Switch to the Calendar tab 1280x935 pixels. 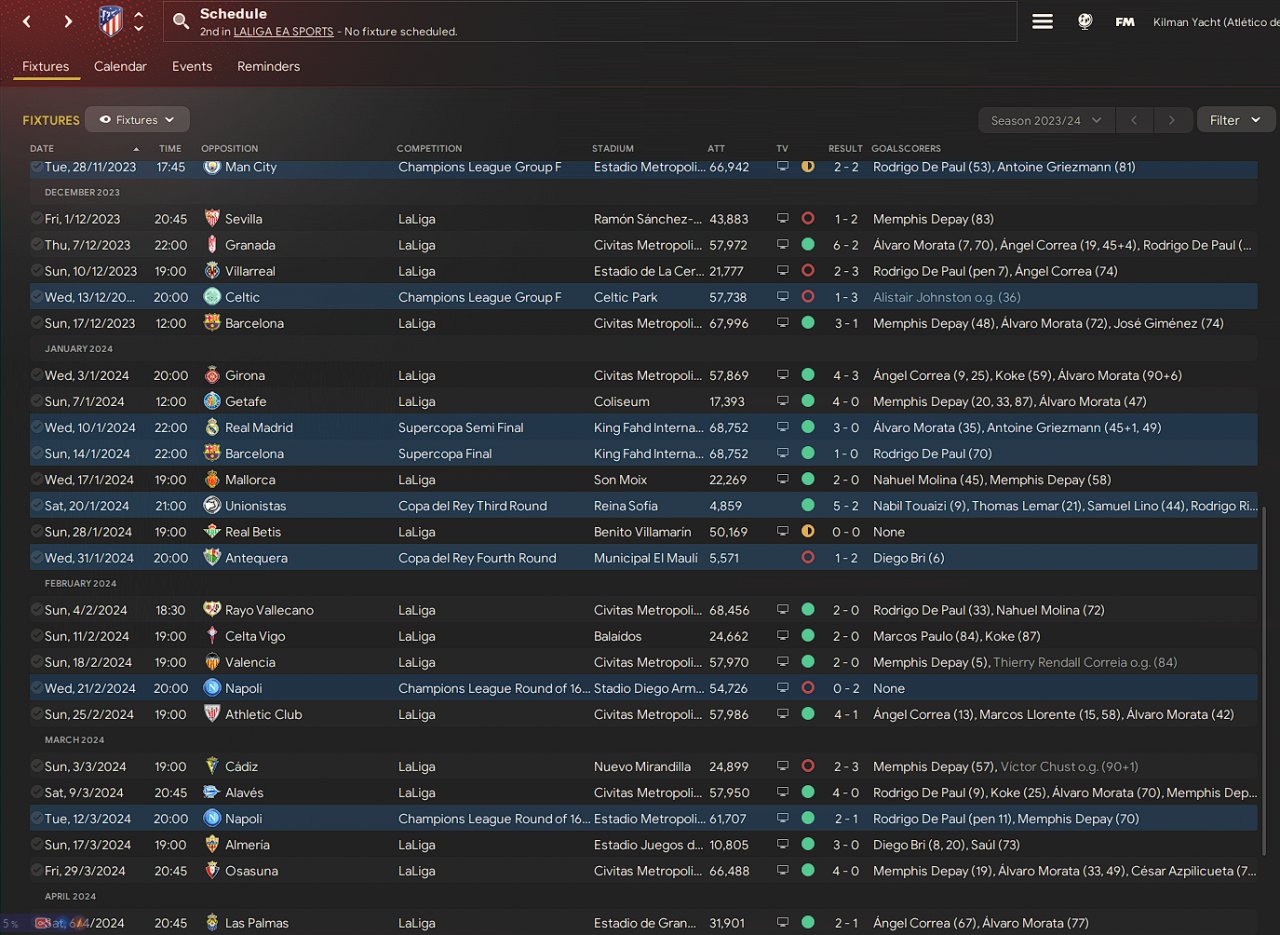(x=120, y=66)
